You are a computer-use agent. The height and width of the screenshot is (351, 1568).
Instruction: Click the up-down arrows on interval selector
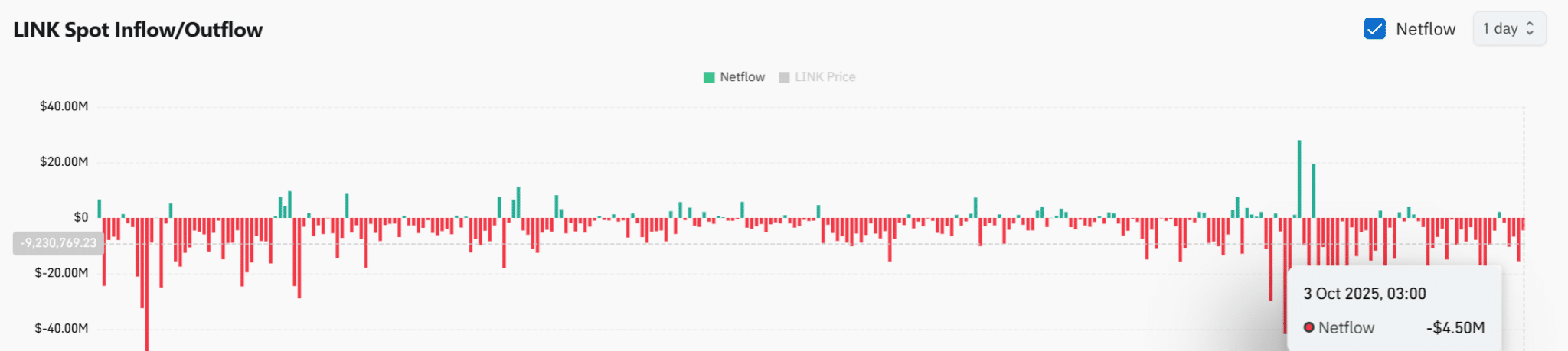(x=1530, y=29)
